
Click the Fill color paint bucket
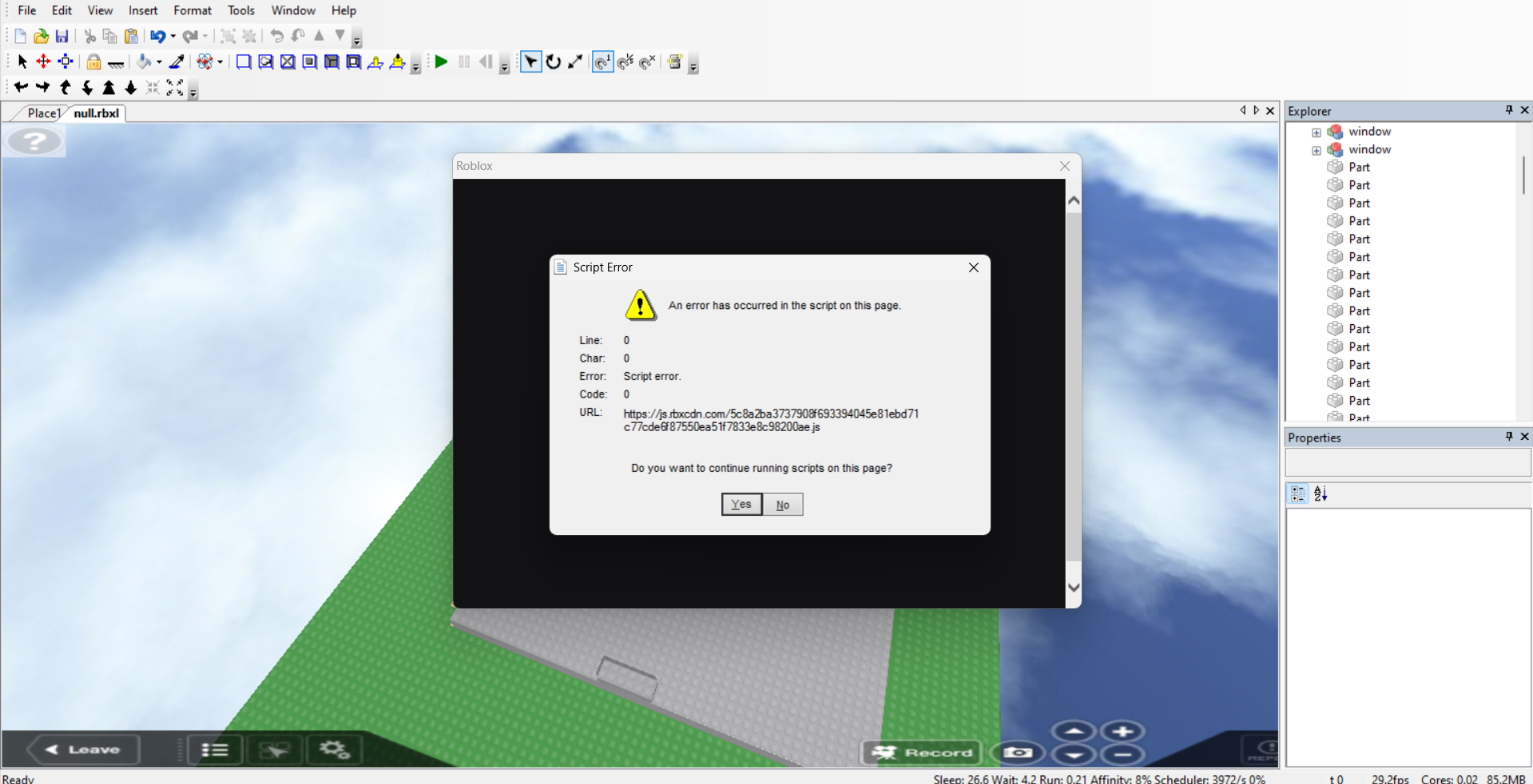coord(145,61)
